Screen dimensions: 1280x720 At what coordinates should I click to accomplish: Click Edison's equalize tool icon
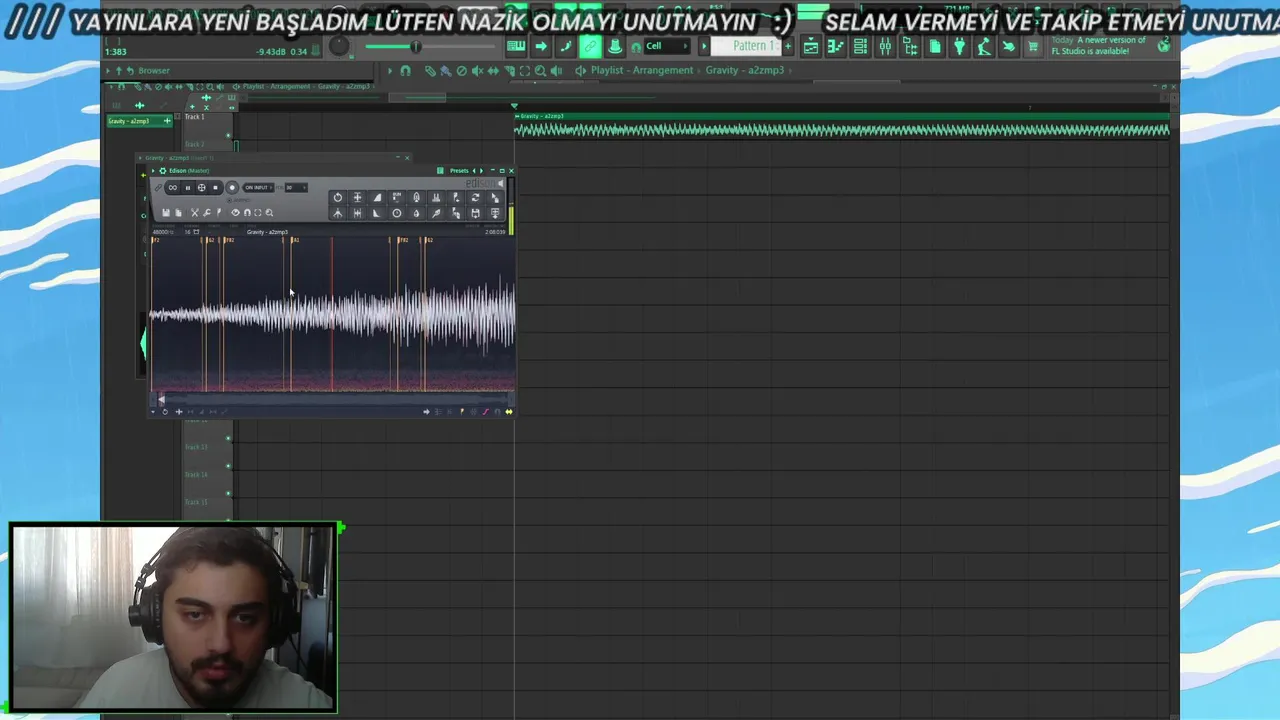click(x=436, y=197)
